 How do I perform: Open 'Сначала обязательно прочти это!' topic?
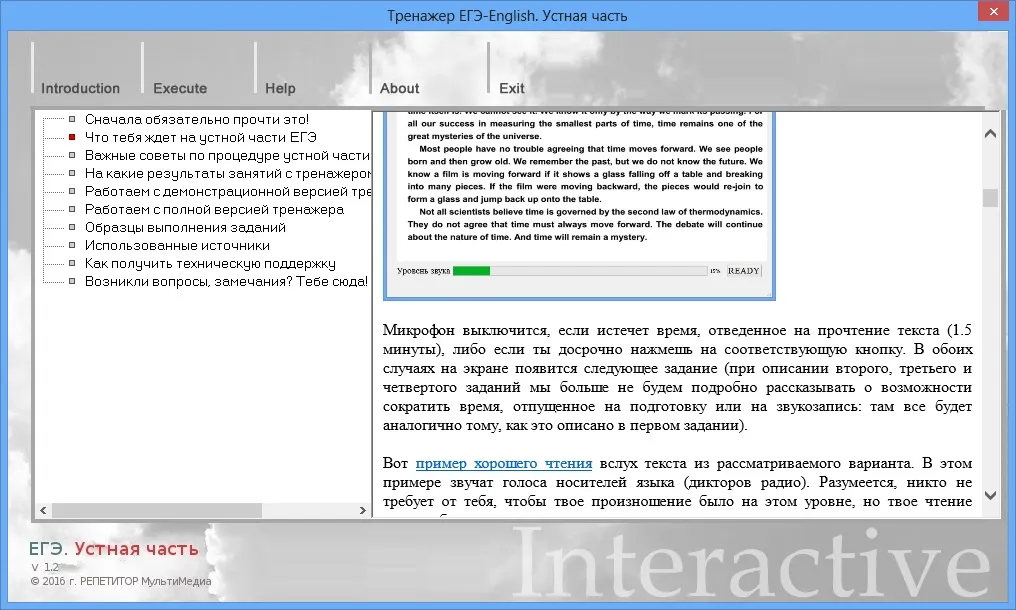coord(197,119)
